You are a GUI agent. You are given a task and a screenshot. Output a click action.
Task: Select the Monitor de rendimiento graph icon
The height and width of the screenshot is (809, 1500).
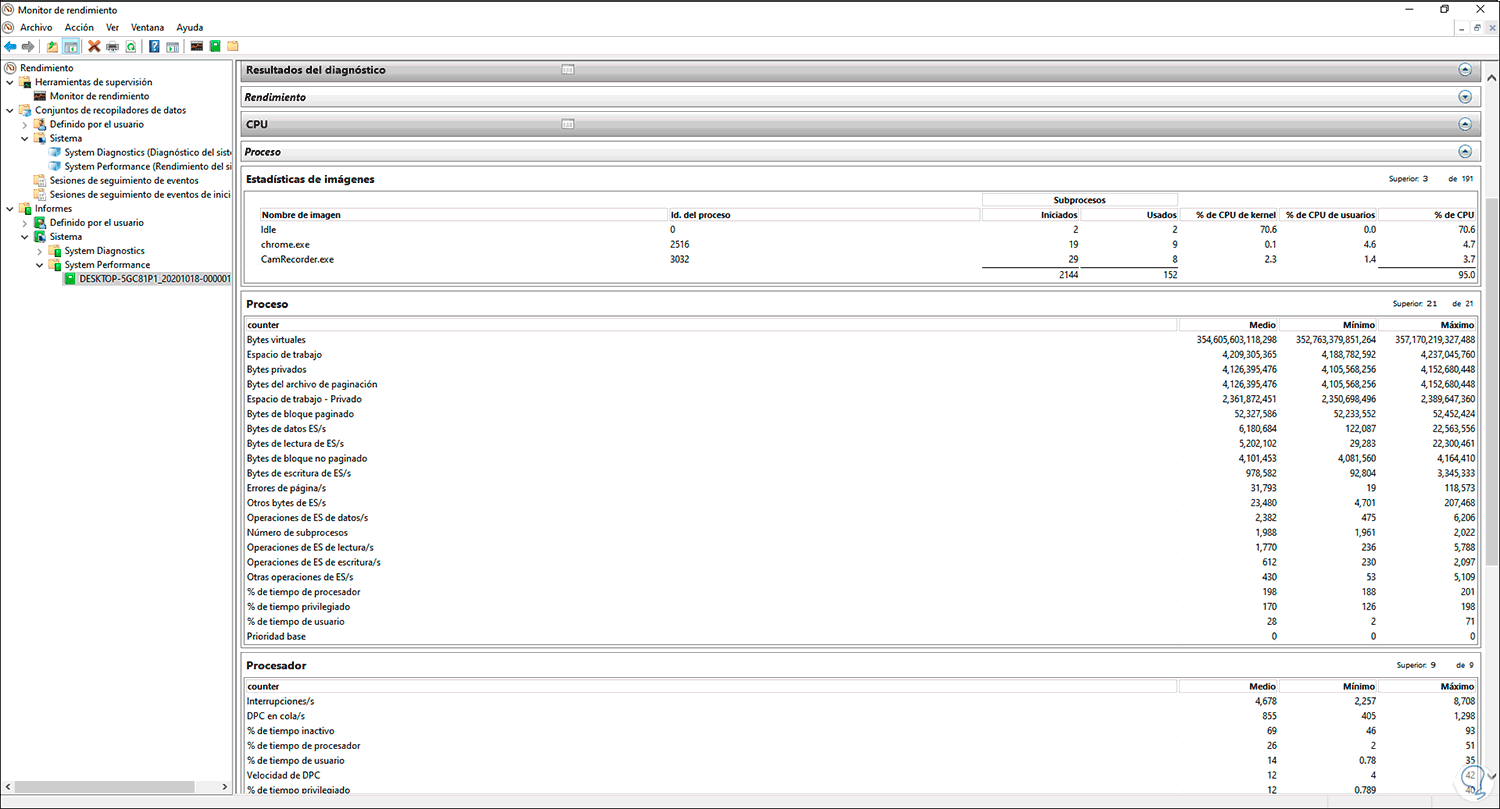pyautogui.click(x=196, y=46)
